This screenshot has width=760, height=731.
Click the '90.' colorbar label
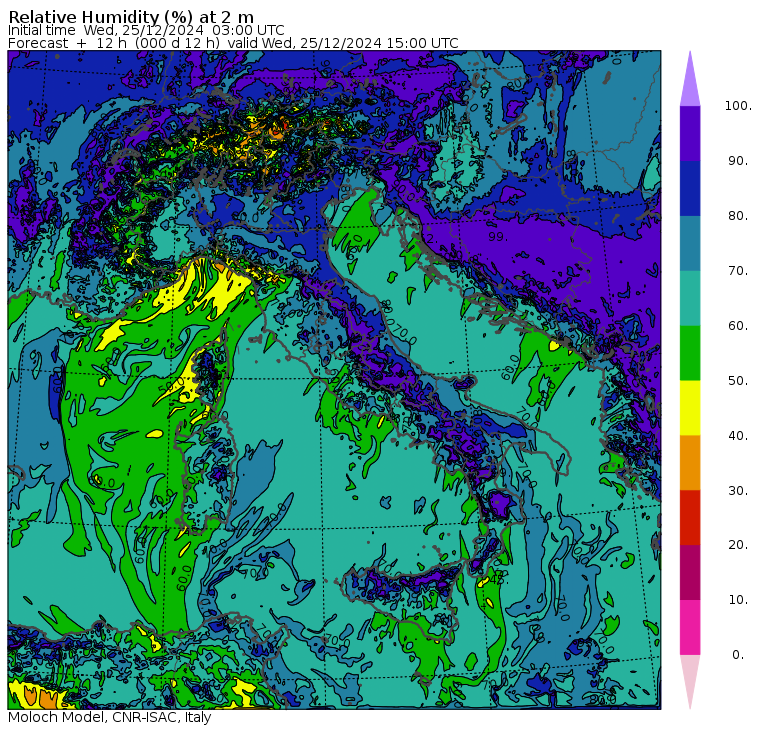click(738, 161)
